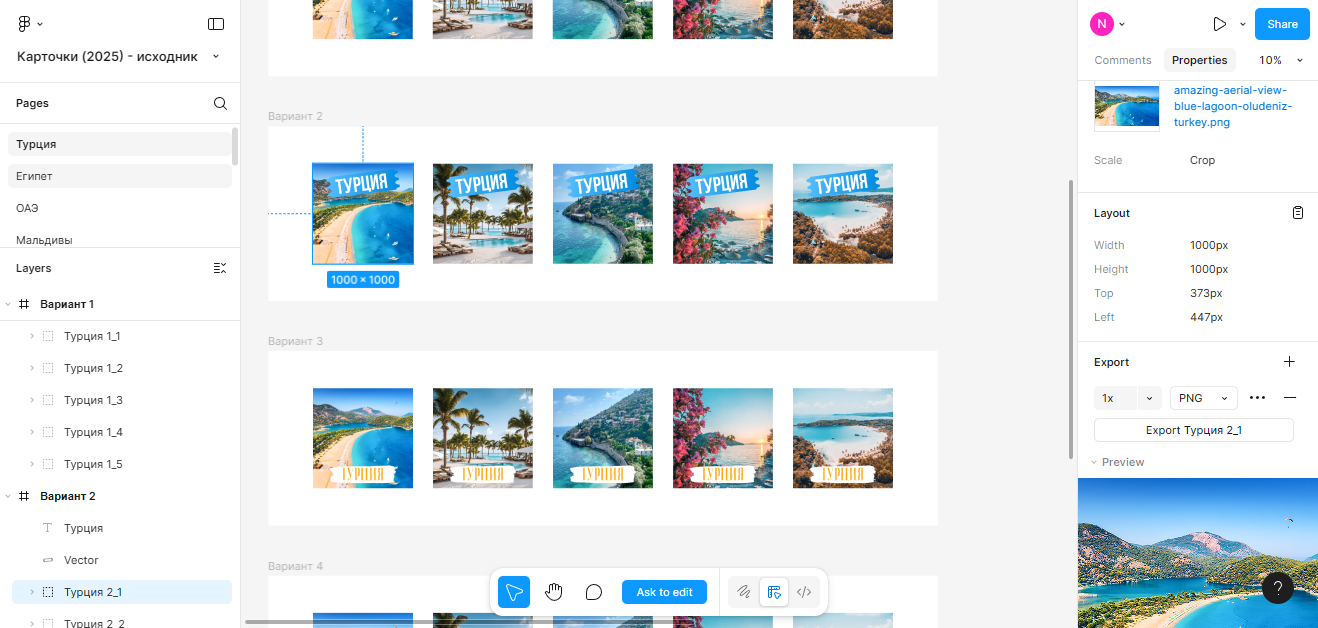Open export options via the three-dots icon
1318x628 pixels.
[x=1258, y=398]
